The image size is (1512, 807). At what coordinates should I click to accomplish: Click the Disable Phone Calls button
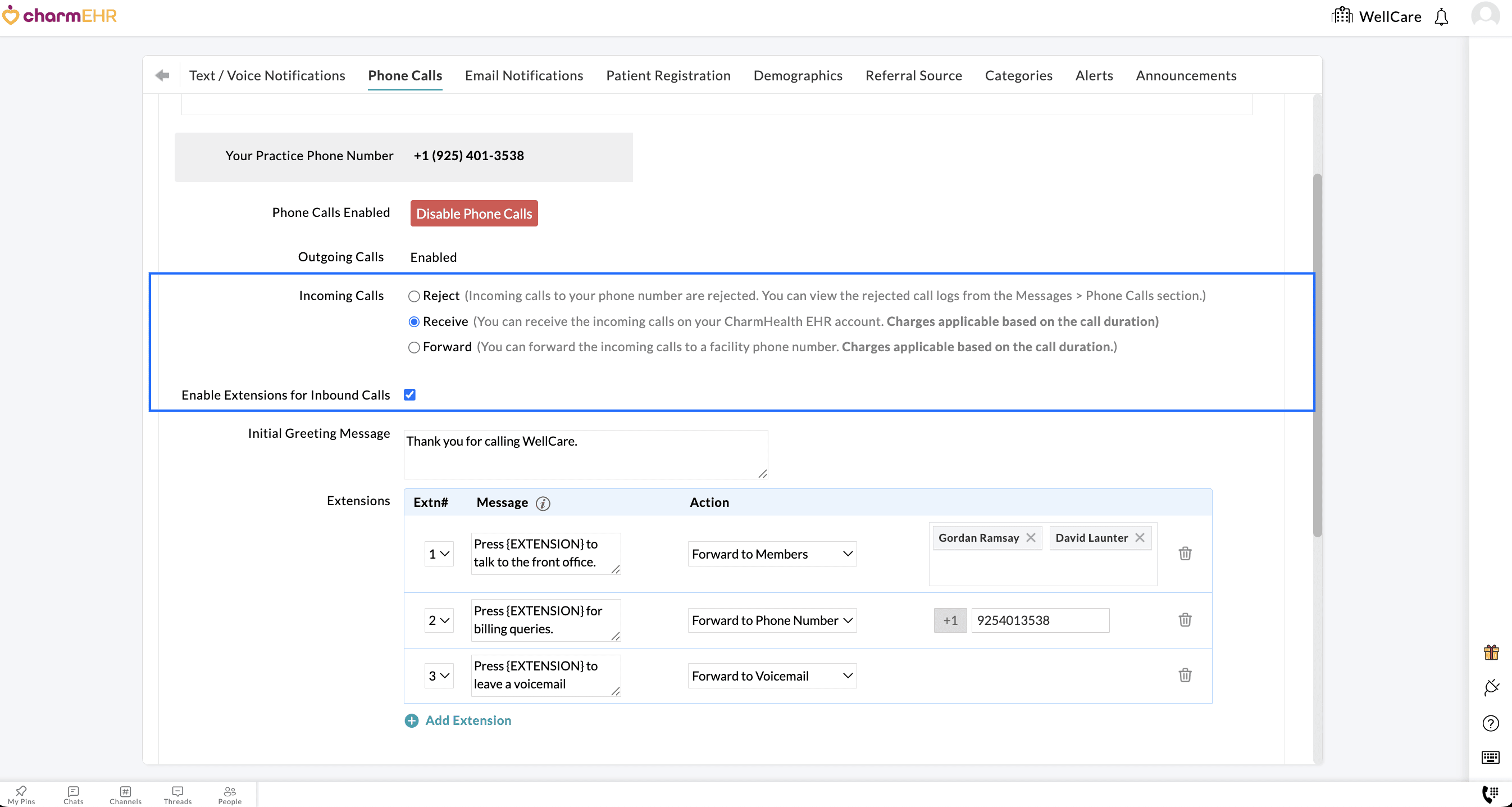click(474, 214)
